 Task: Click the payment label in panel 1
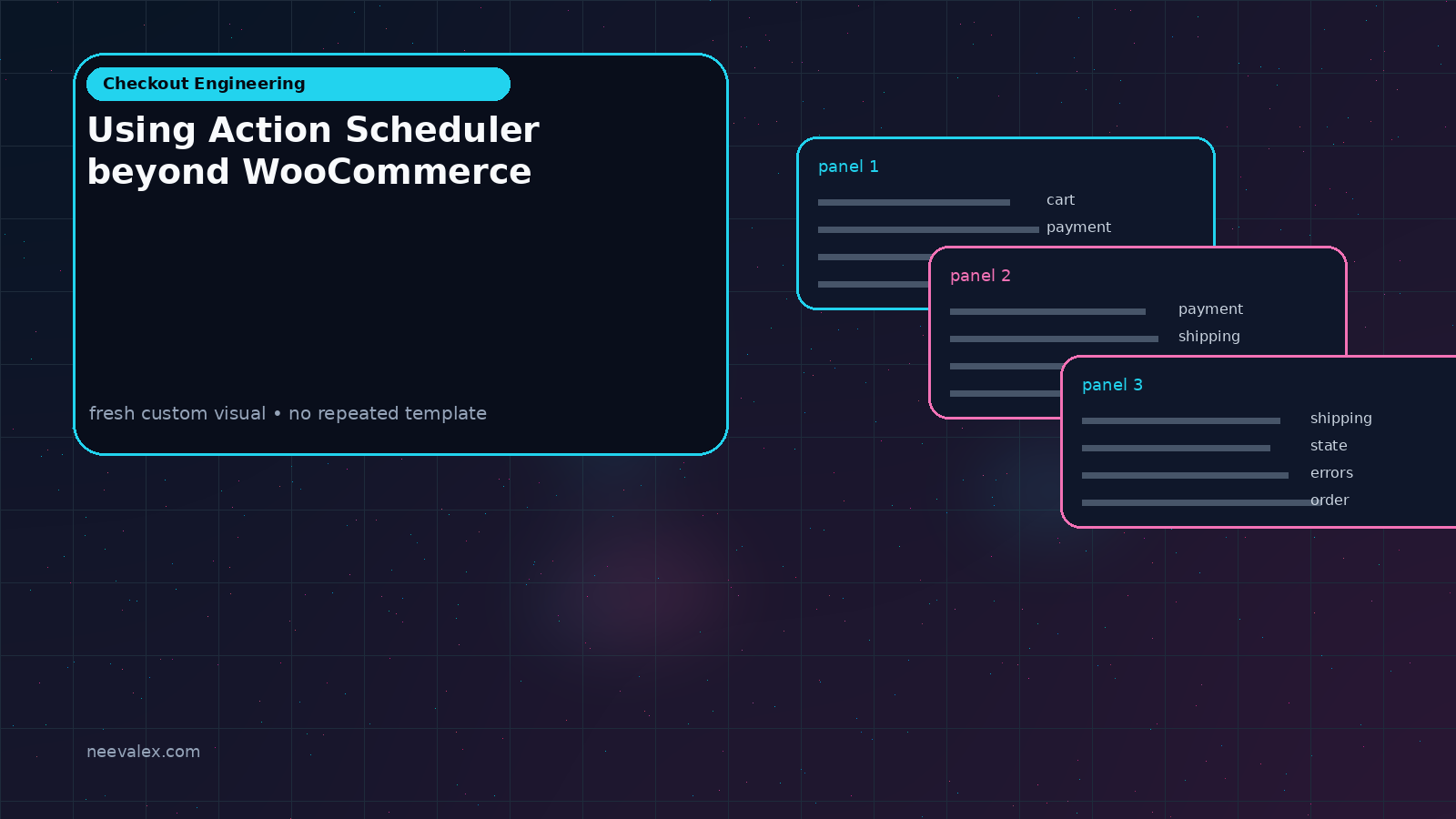1078,227
